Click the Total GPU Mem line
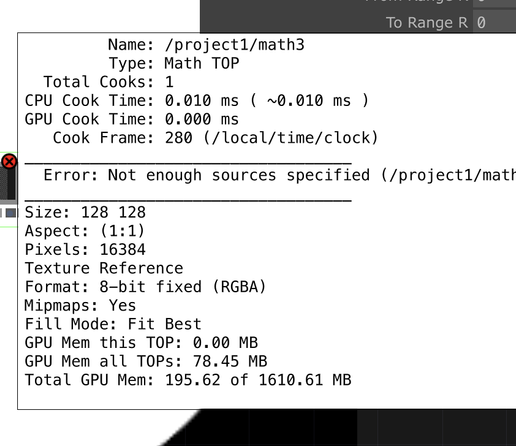Viewport: 516px width, 446px height. point(188,380)
